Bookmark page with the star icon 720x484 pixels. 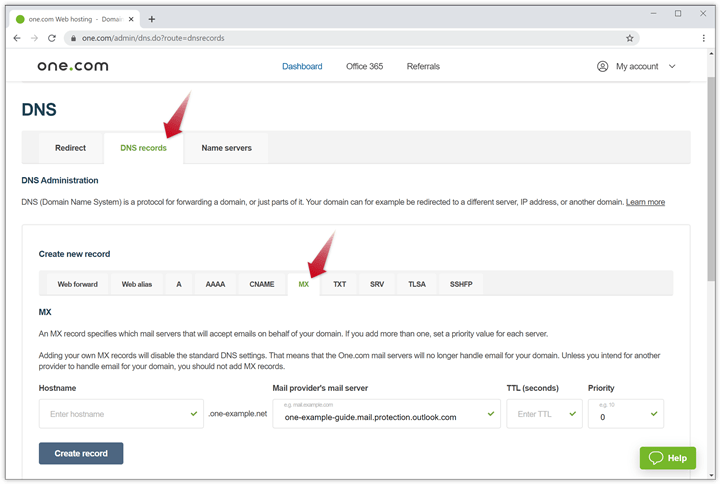[630, 38]
